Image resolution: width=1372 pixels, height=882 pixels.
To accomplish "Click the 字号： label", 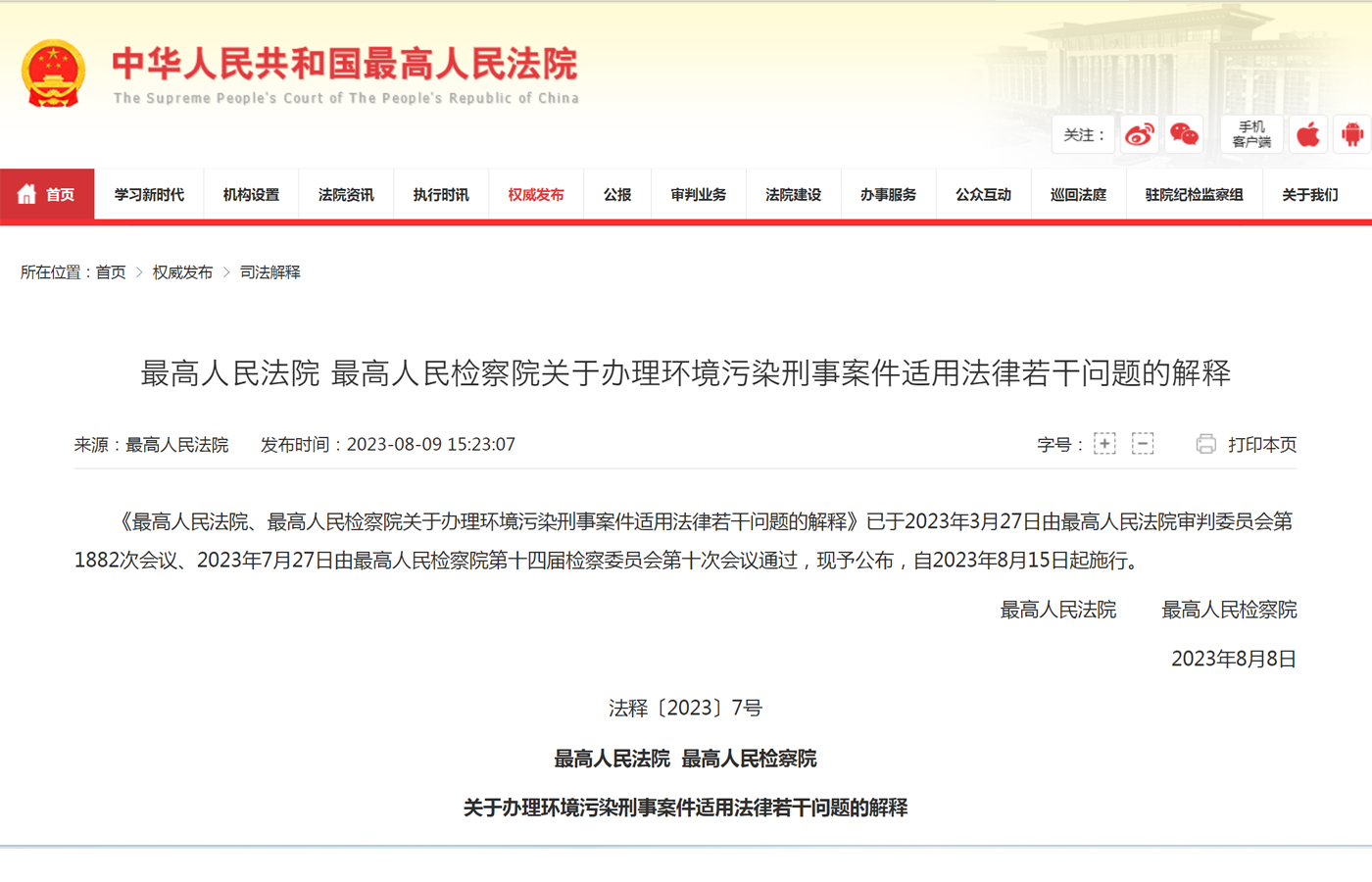I will (x=1059, y=445).
